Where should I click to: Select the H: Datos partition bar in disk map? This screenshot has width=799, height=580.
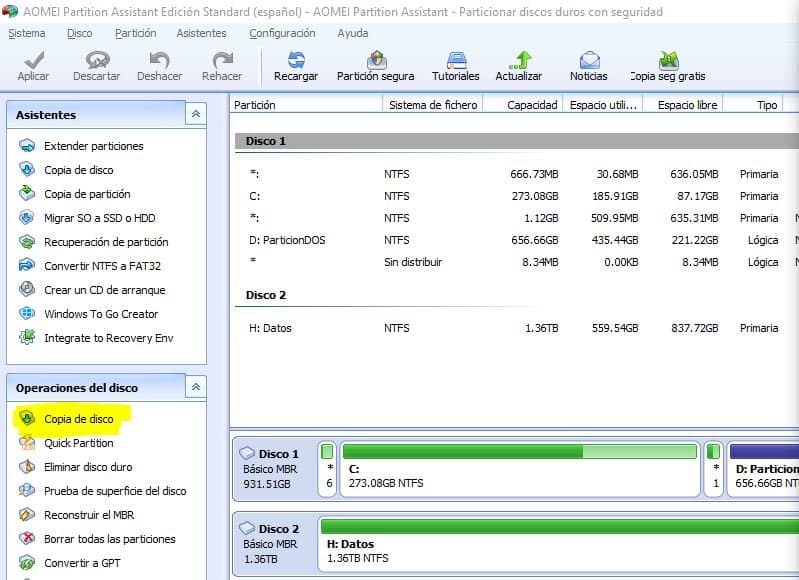[558, 544]
